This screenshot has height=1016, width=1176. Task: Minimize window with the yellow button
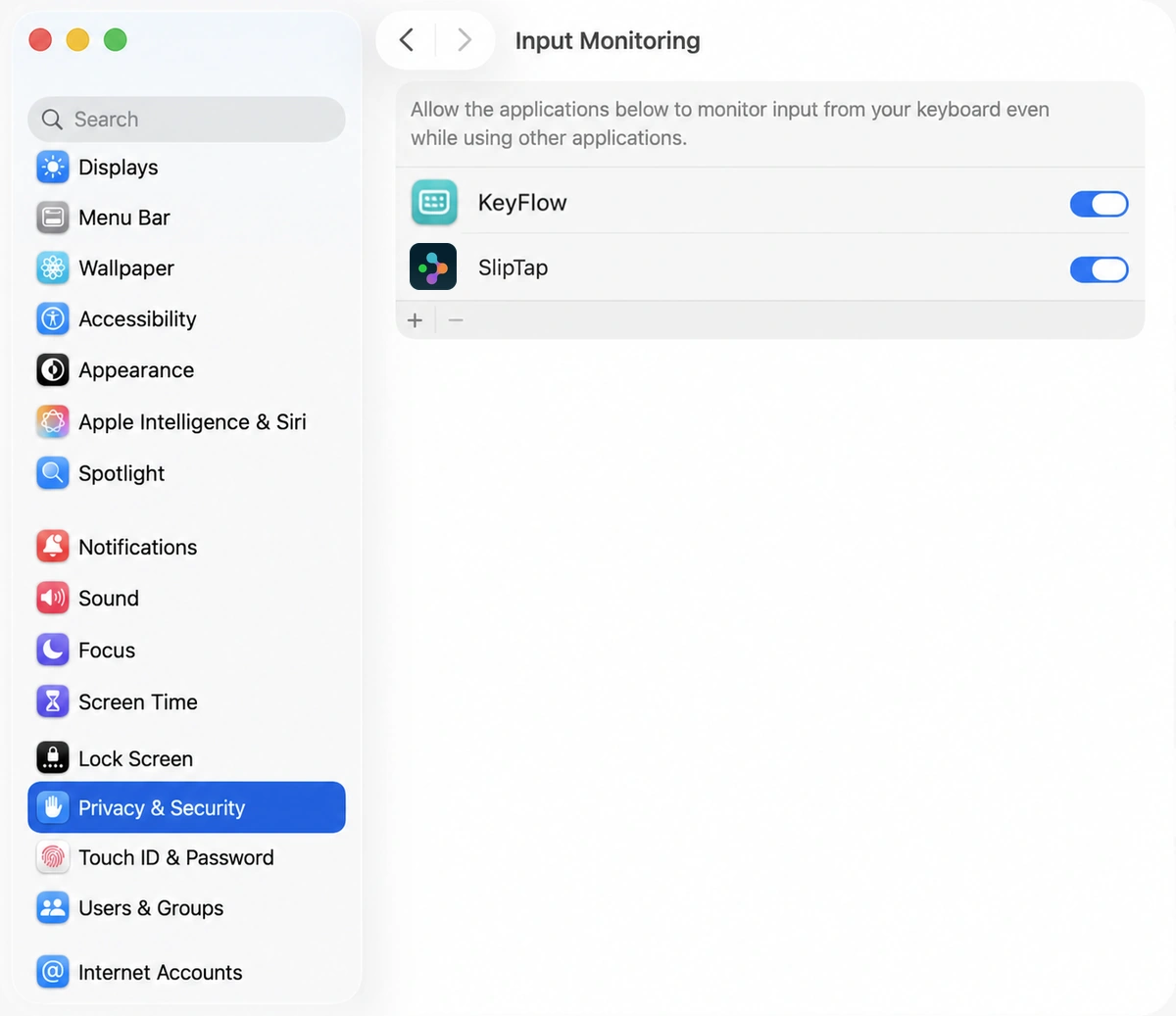[77, 40]
